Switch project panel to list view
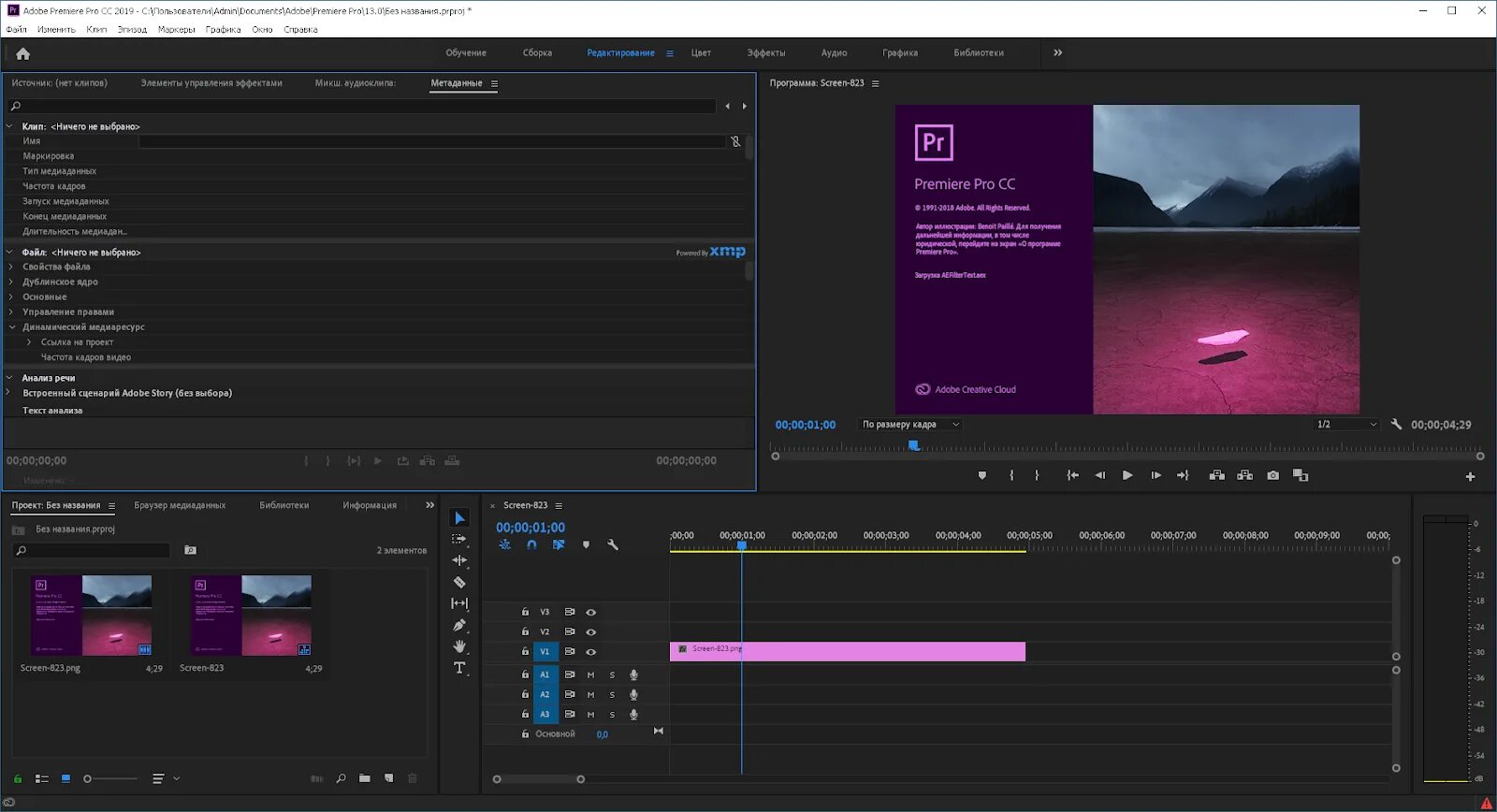This screenshot has height=812, width=1497. pos(42,778)
